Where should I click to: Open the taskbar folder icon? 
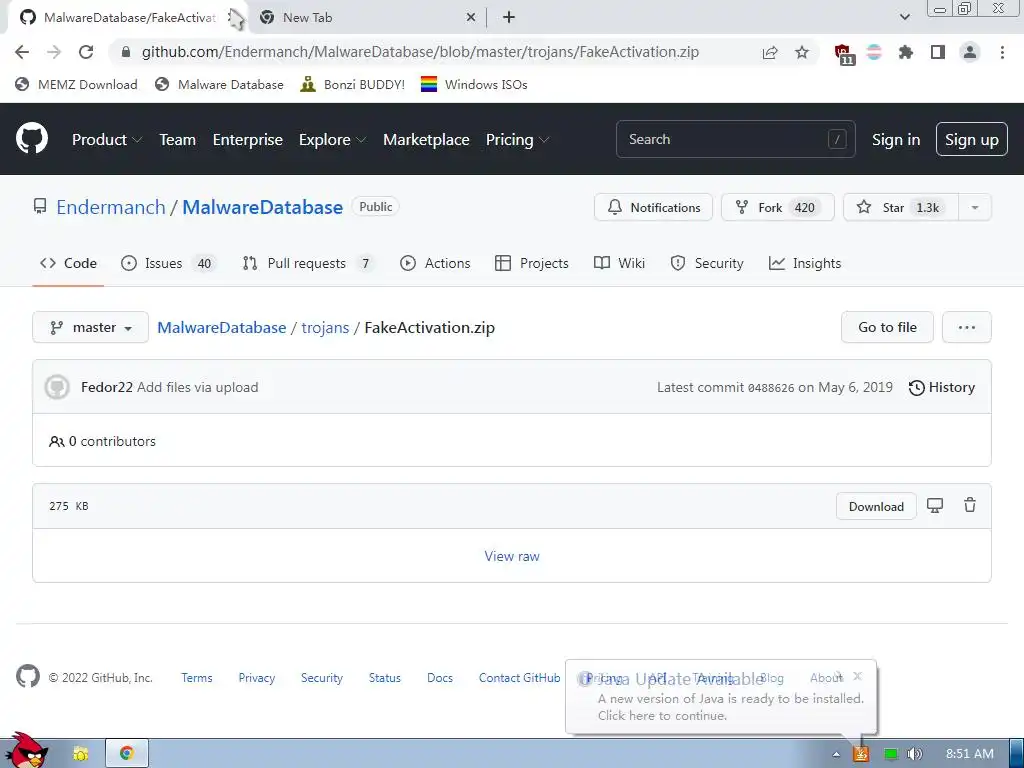pos(80,754)
